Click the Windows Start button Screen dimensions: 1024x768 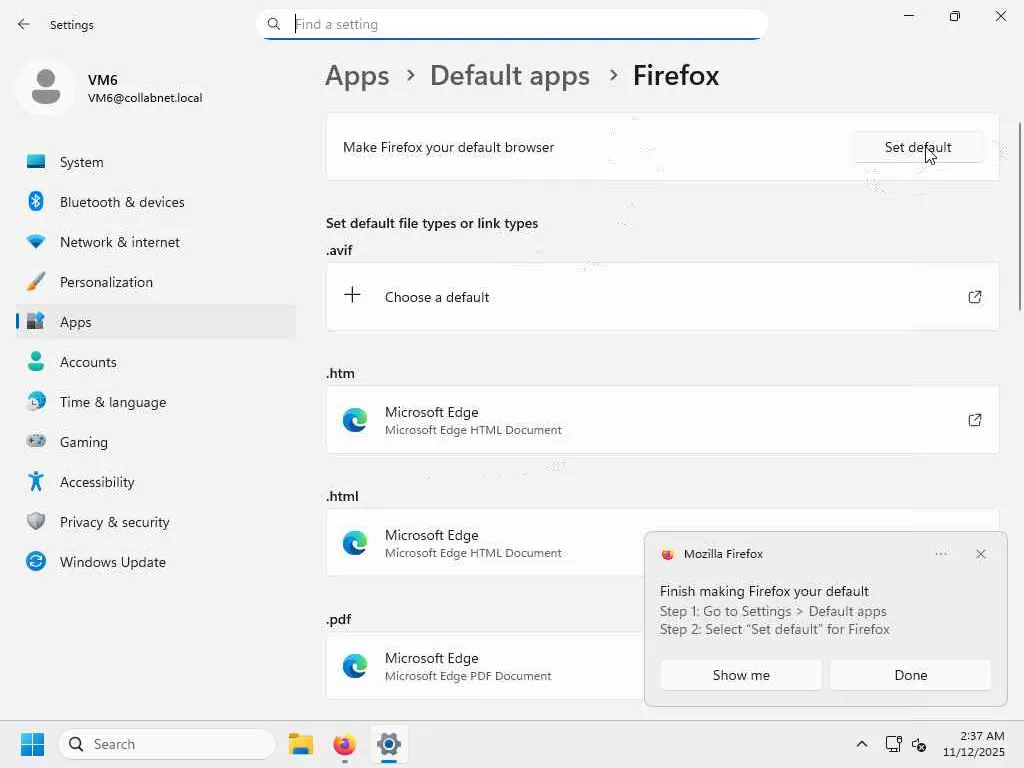click(32, 744)
